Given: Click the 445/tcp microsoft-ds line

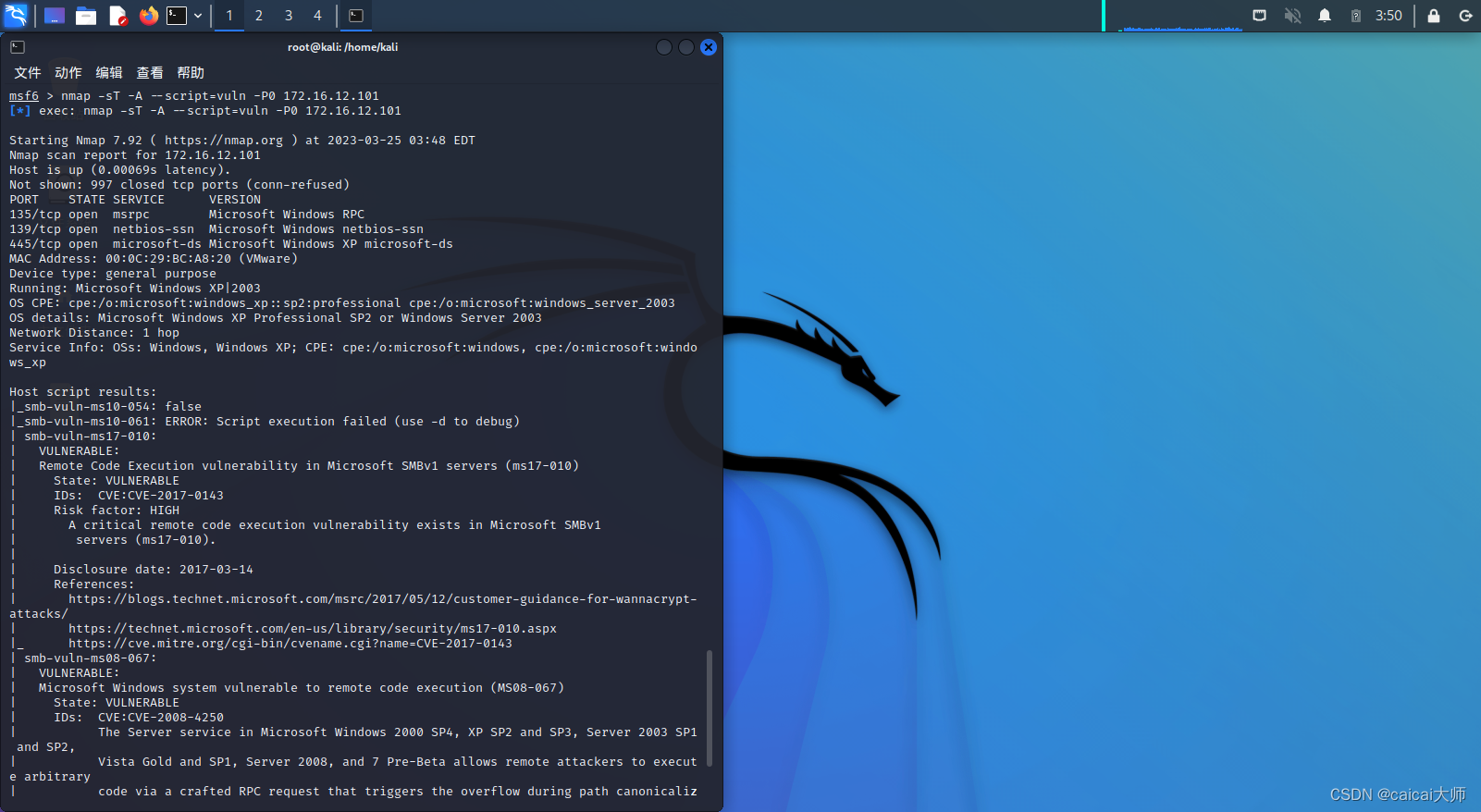Looking at the screenshot, I should click(x=231, y=244).
